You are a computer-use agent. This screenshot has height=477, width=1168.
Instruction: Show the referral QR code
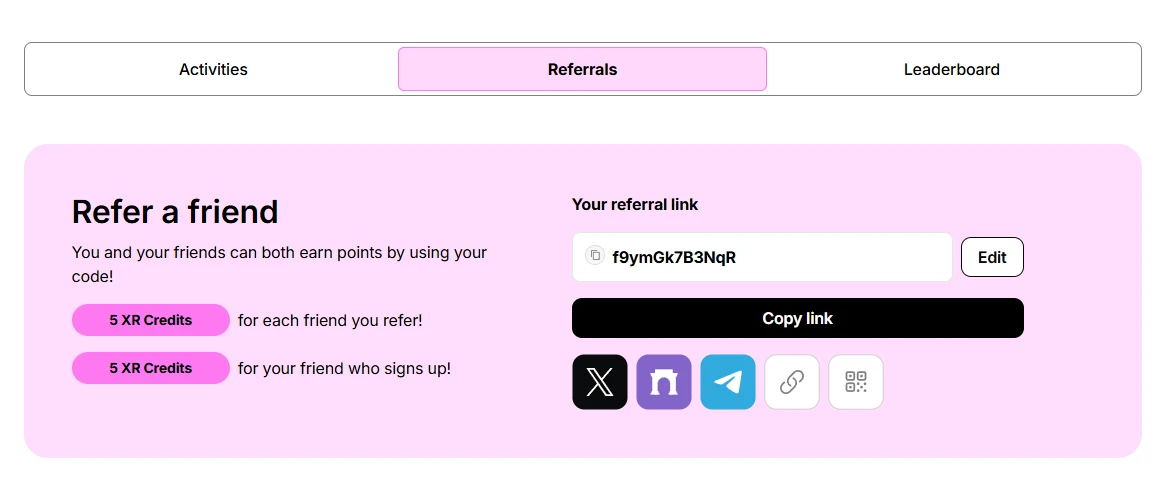click(856, 382)
